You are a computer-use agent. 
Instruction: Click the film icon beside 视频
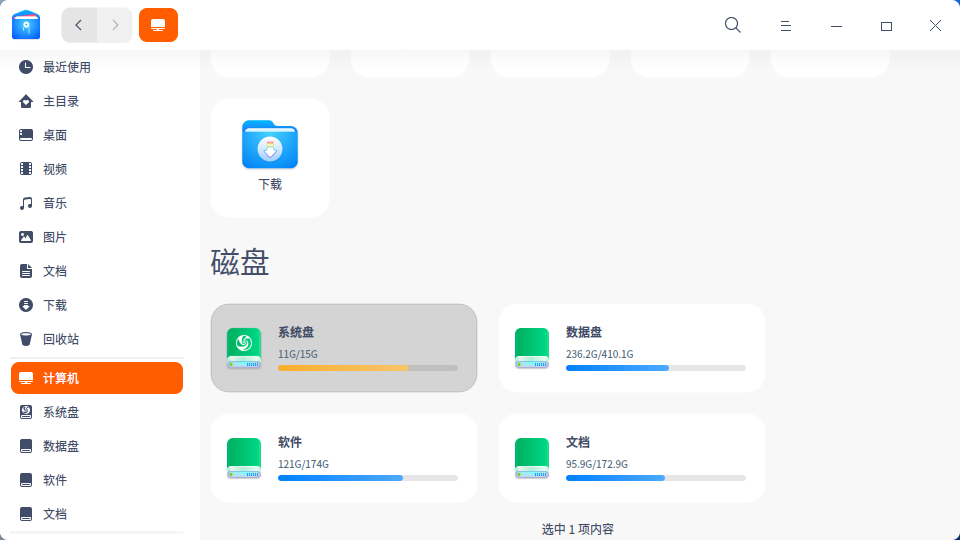pyautogui.click(x=26, y=169)
